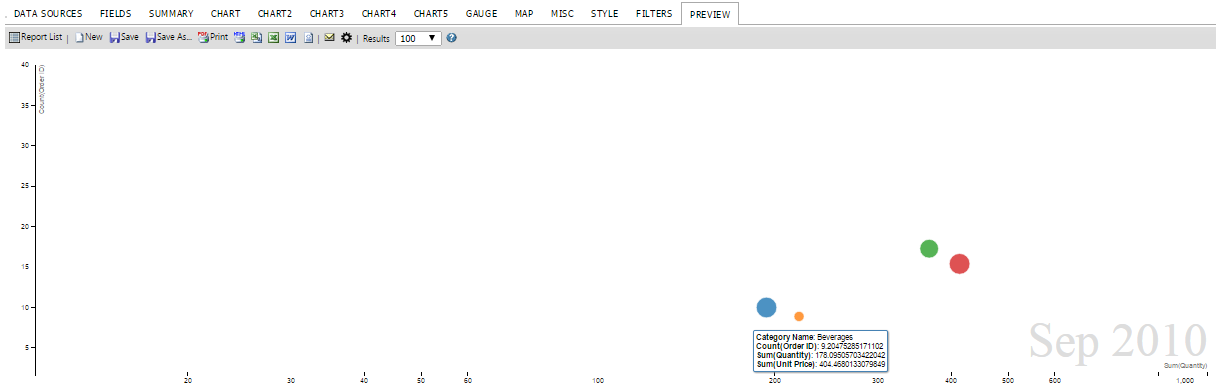Open the blue help question icon
Viewport: 1216px width, 387px height.
(451, 37)
